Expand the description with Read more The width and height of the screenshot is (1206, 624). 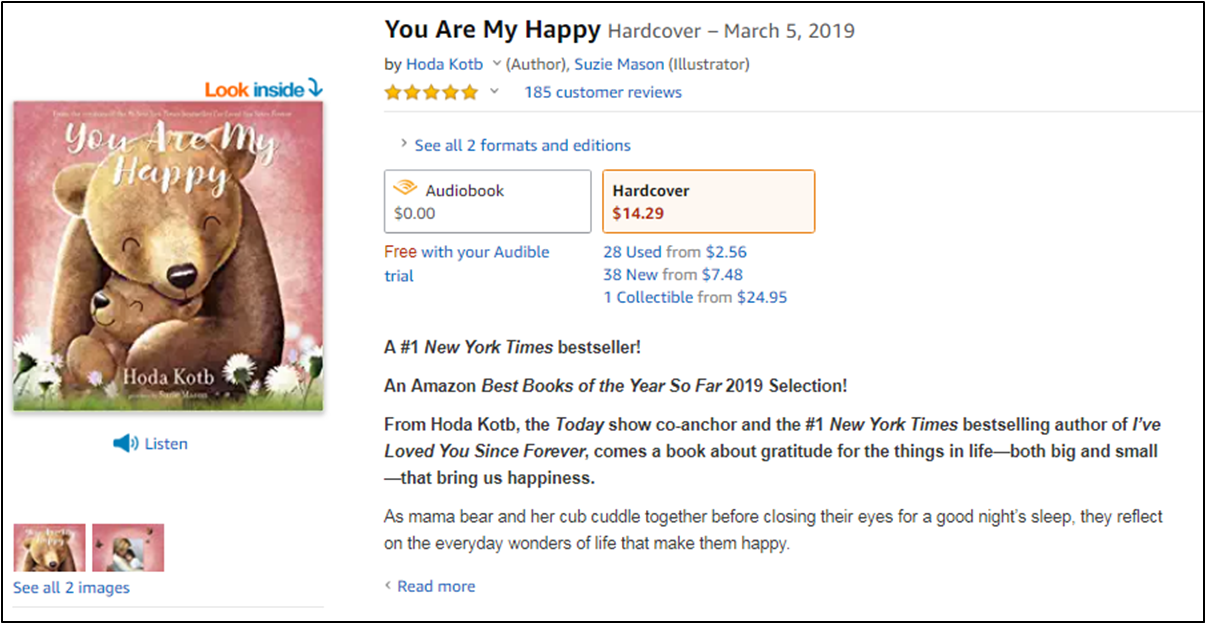436,586
